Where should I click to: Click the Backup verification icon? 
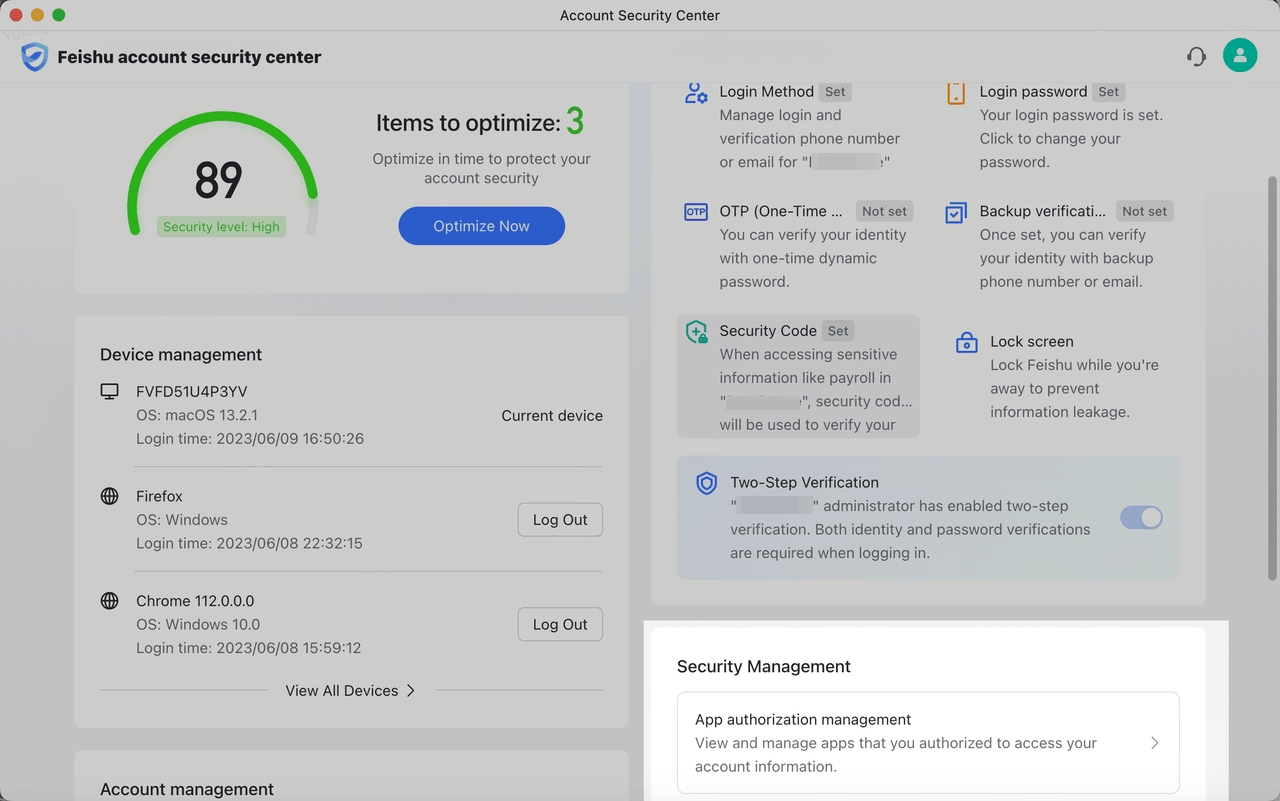[955, 211]
